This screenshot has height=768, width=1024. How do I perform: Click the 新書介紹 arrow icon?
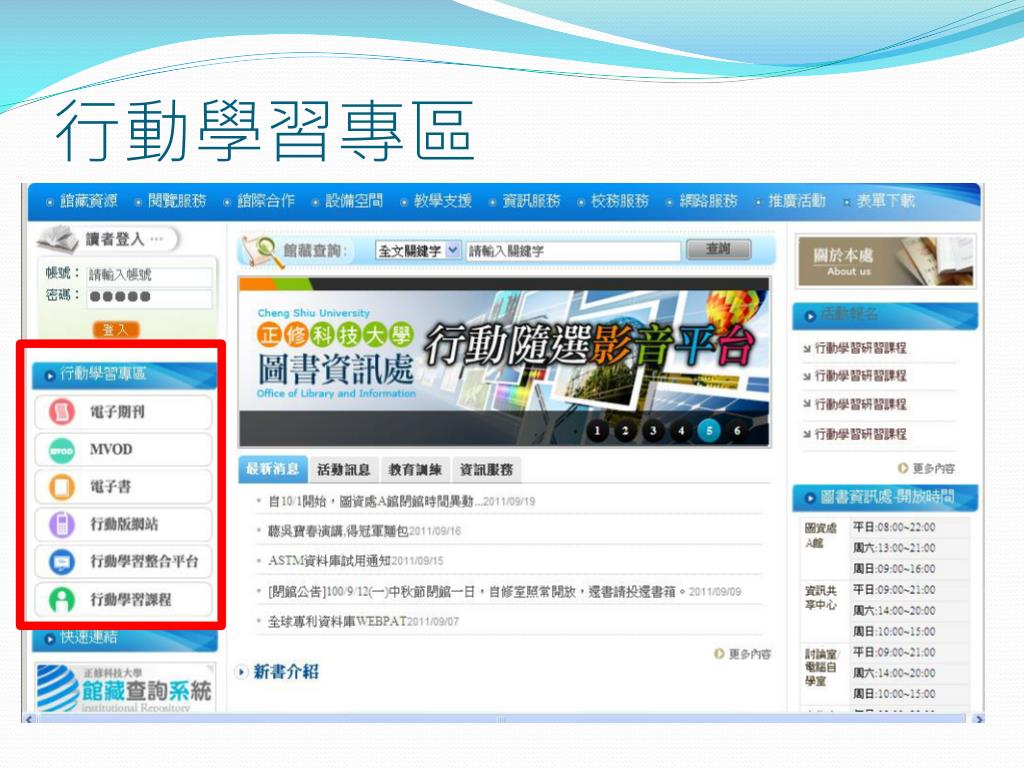pyautogui.click(x=242, y=671)
